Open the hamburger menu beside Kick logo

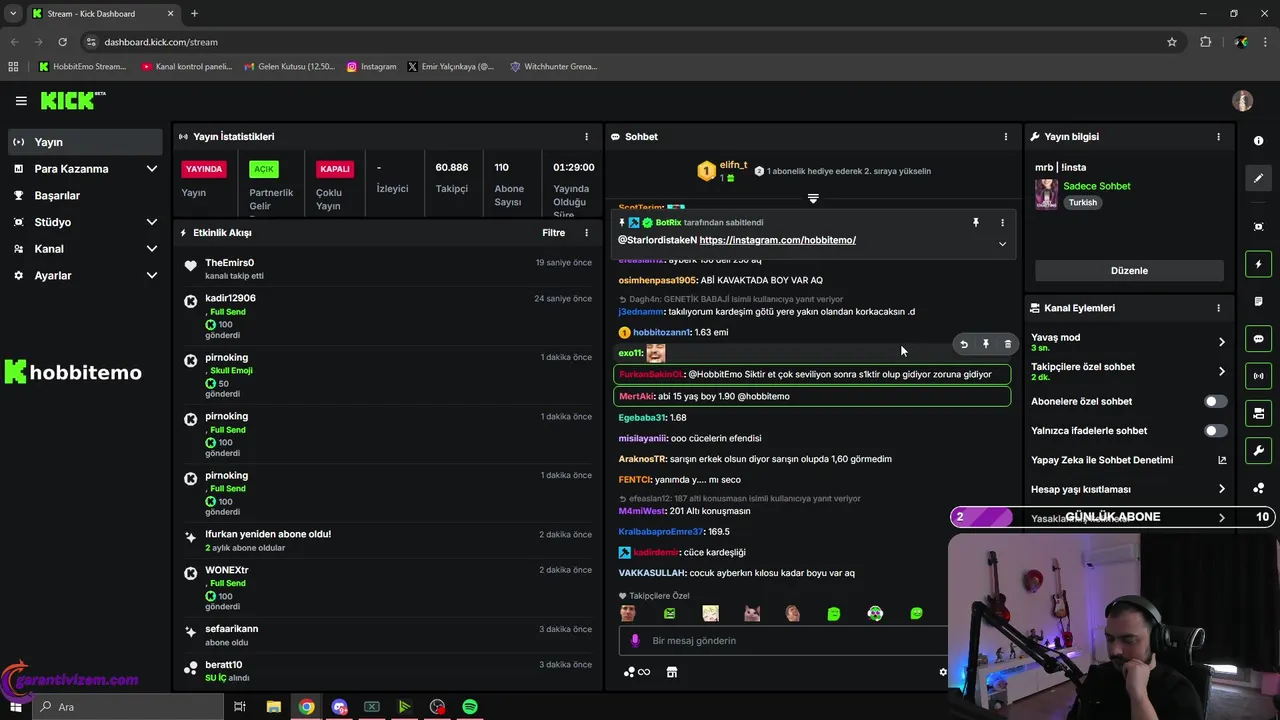(x=21, y=101)
